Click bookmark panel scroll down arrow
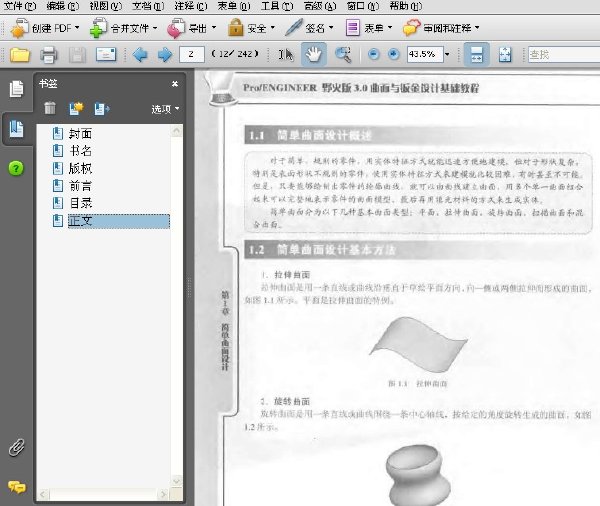The height and width of the screenshot is (506, 600). [x=176, y=480]
